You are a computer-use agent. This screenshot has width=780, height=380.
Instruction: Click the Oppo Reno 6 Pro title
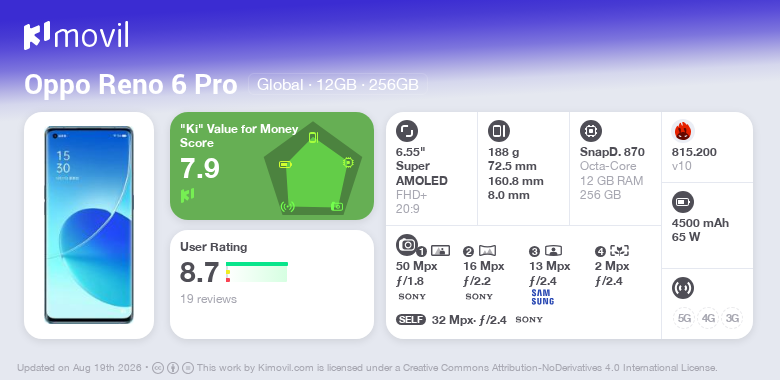point(131,85)
